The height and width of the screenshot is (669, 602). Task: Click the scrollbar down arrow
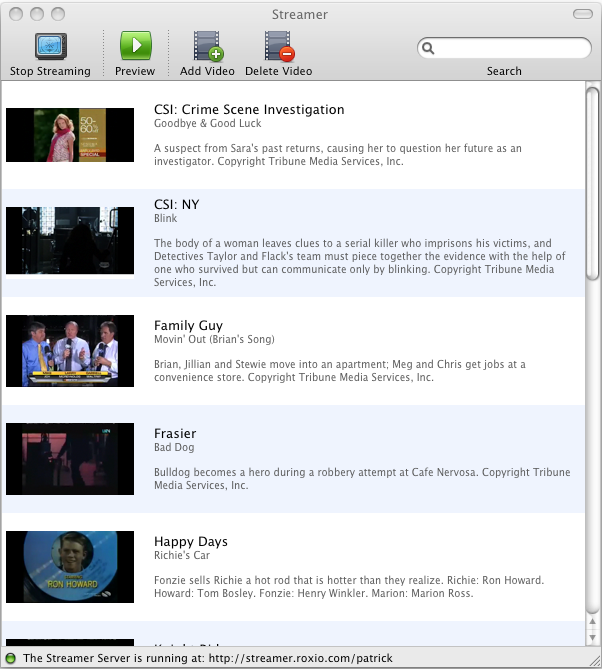tap(592, 637)
